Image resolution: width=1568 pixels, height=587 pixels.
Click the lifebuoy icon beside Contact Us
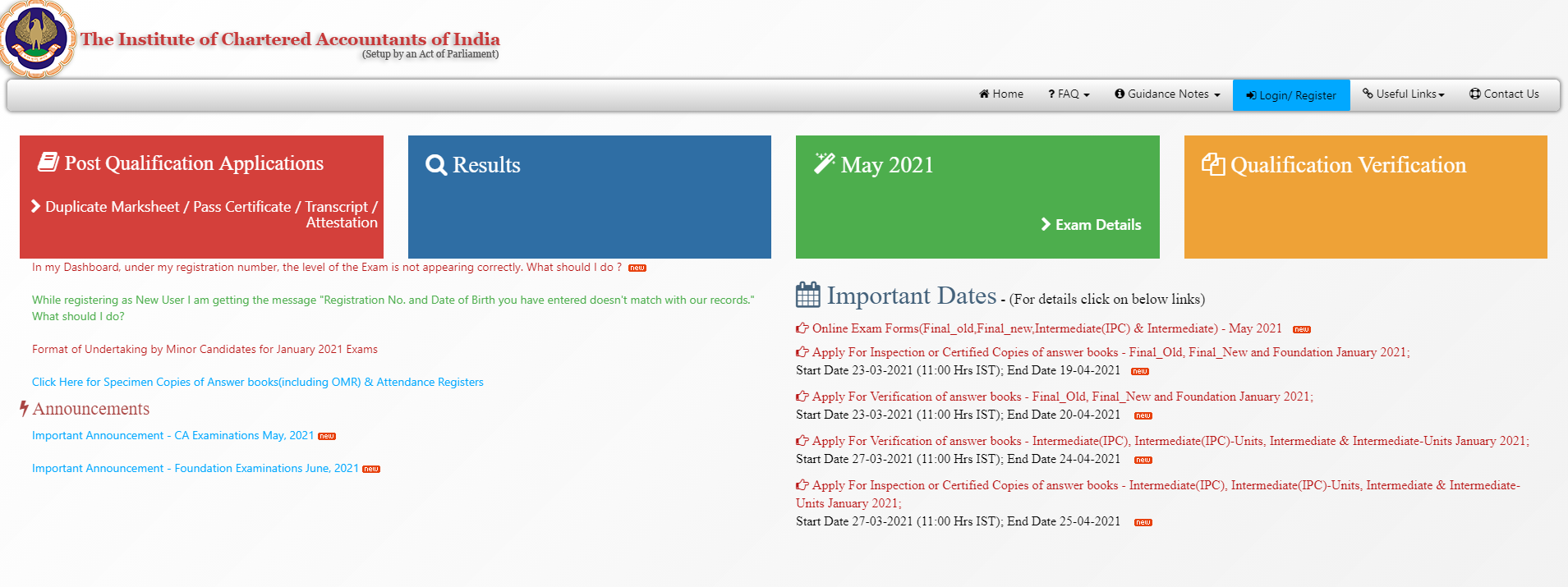(x=1475, y=94)
